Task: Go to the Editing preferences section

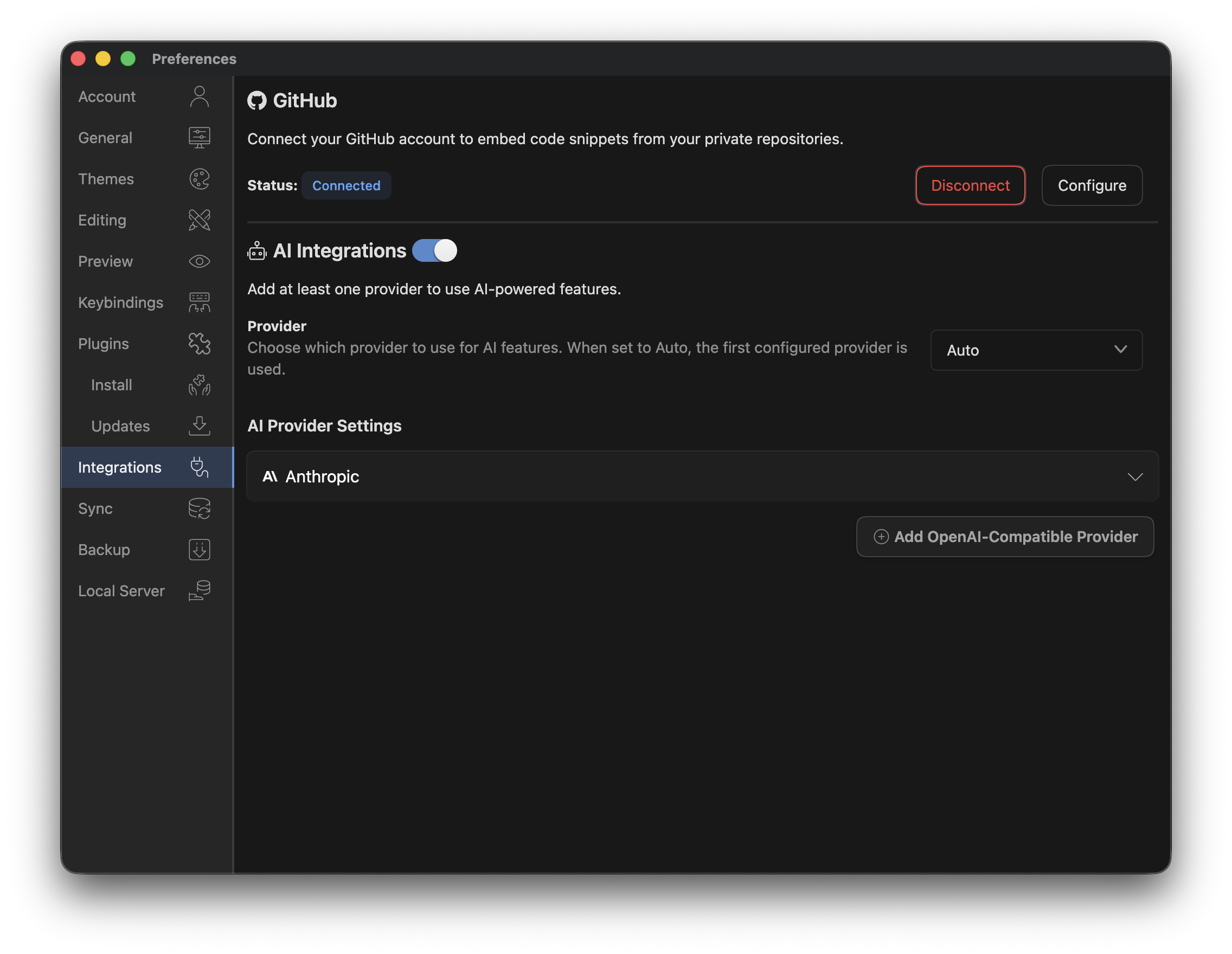Action: click(x=146, y=220)
